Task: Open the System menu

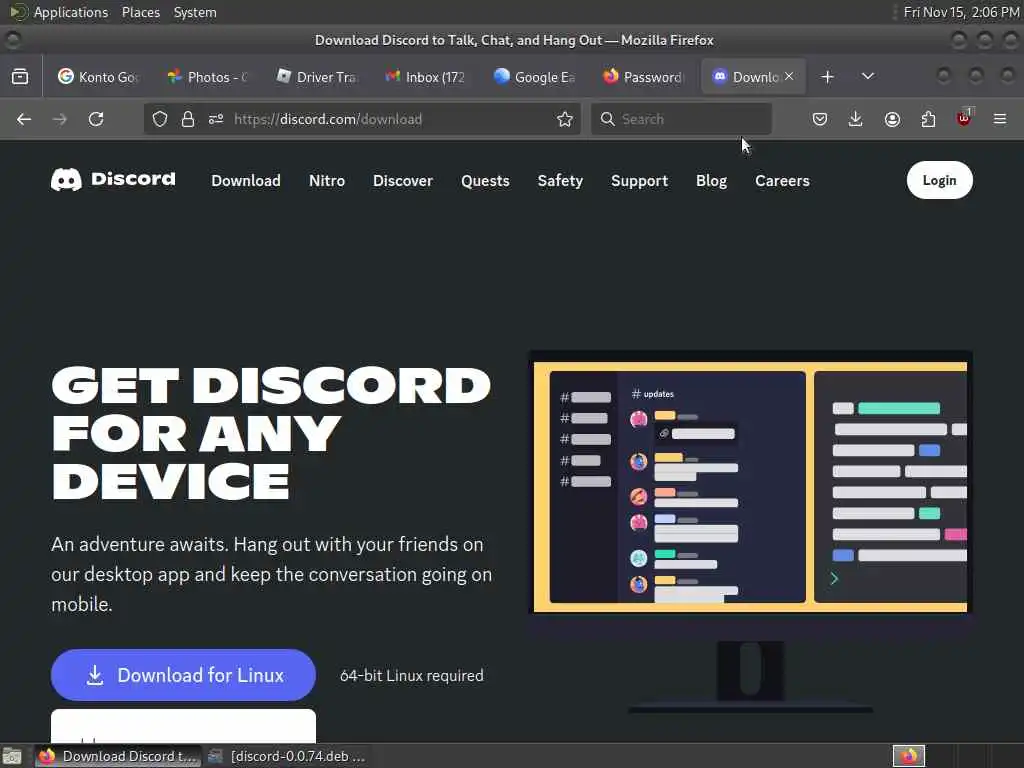Action: [195, 12]
